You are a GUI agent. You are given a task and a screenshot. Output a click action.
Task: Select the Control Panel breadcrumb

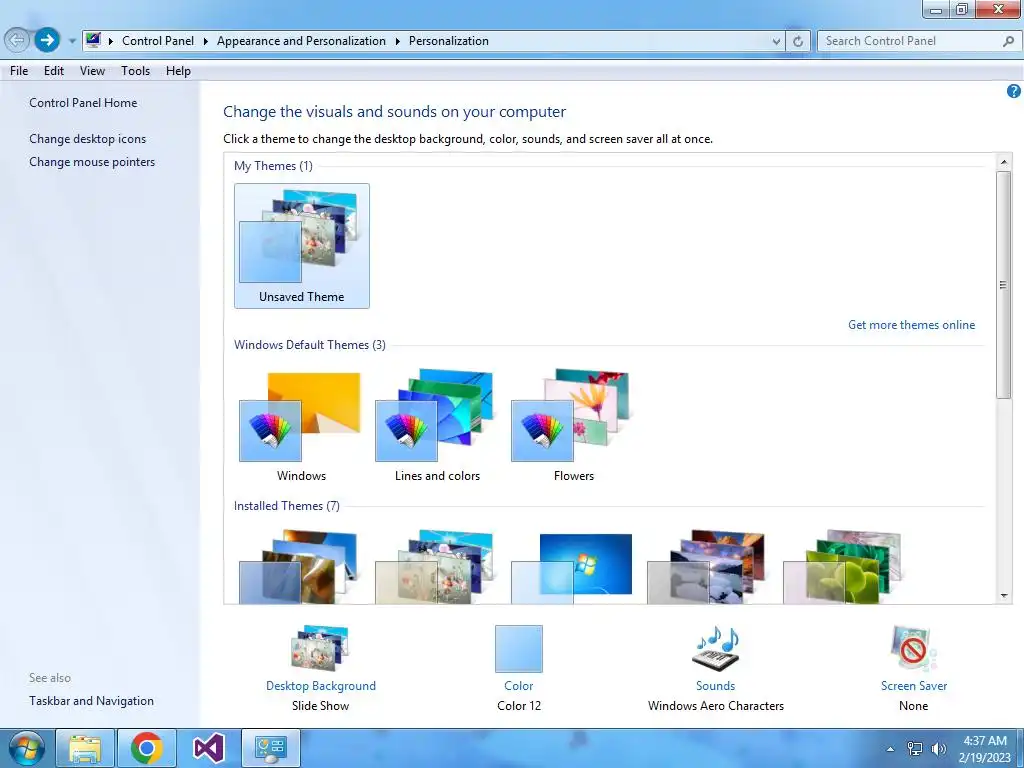point(158,41)
